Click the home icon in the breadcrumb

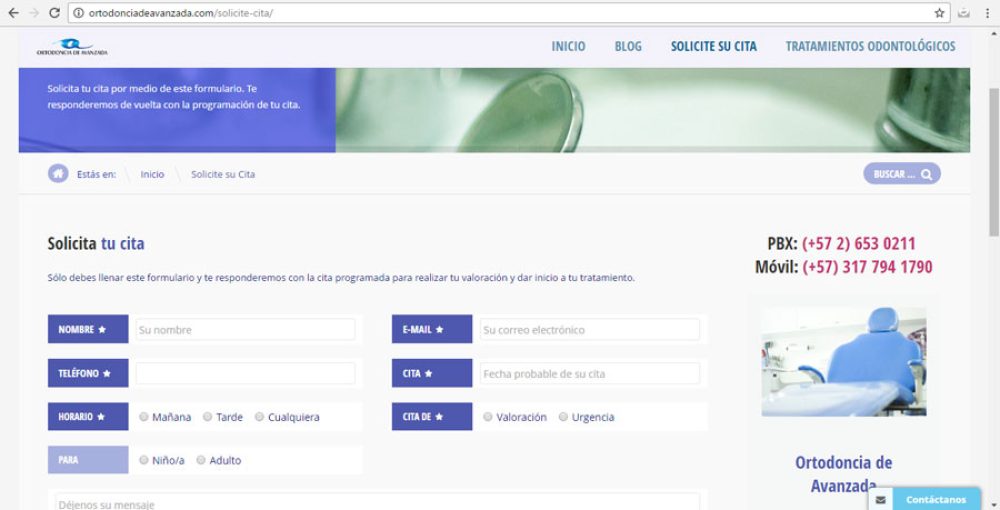point(58,174)
